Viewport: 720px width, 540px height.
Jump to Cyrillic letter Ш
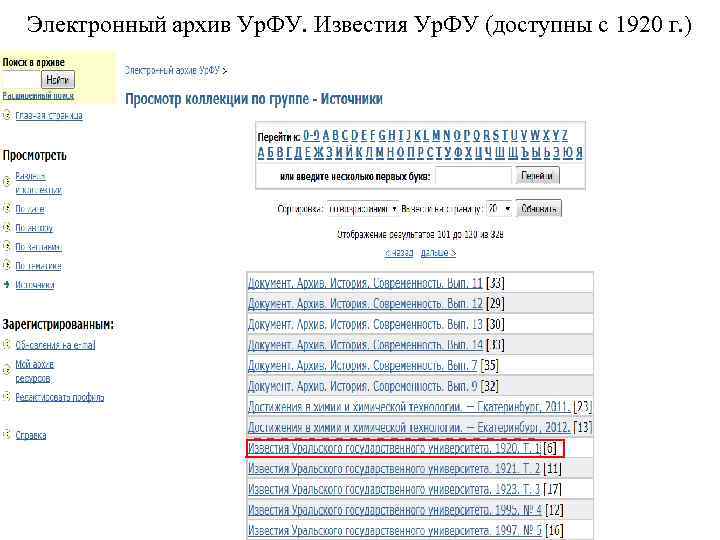click(x=501, y=152)
